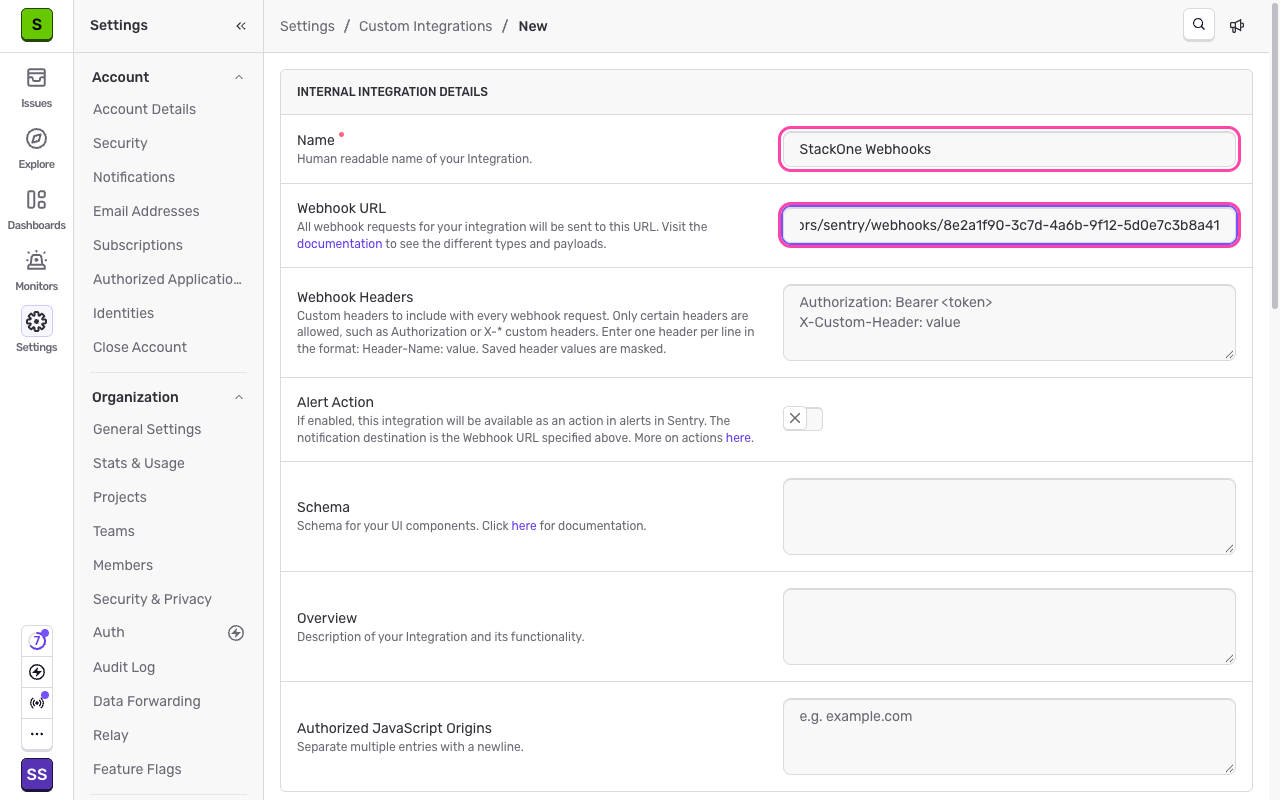Open Teams under Organization
The width and height of the screenshot is (1280, 800).
(114, 531)
